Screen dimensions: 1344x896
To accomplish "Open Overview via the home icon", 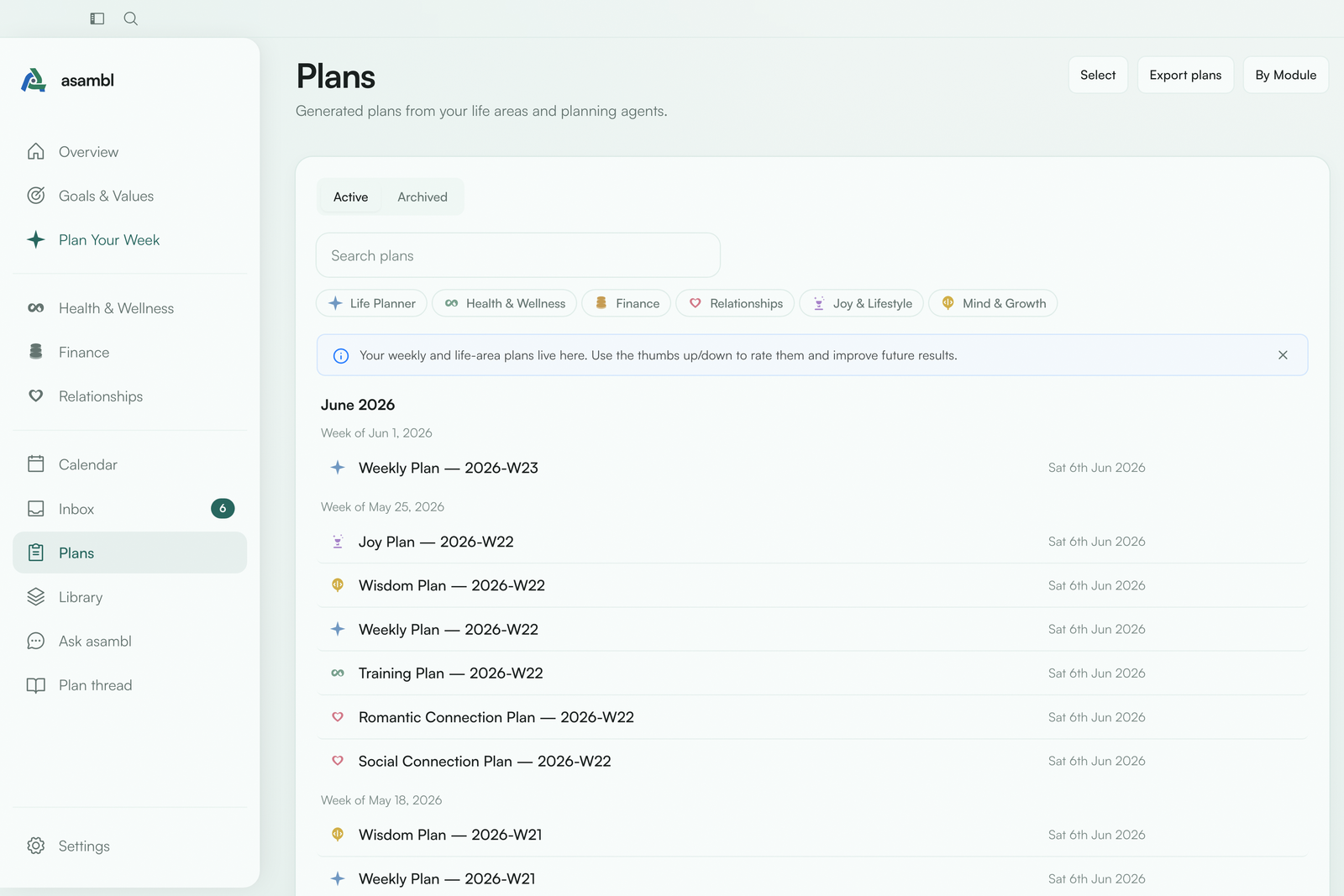I will 36,151.
